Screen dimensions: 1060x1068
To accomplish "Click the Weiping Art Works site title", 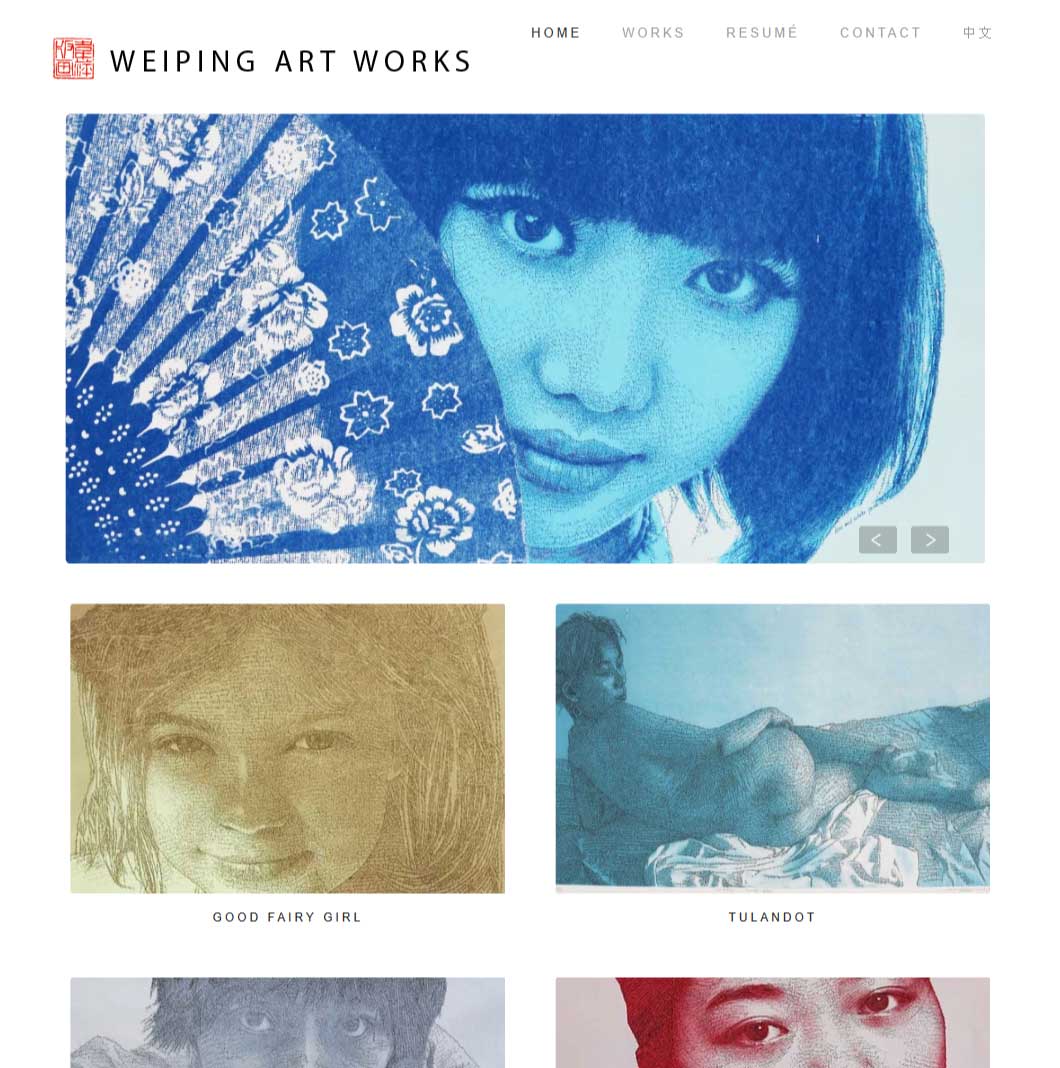I will coord(291,61).
